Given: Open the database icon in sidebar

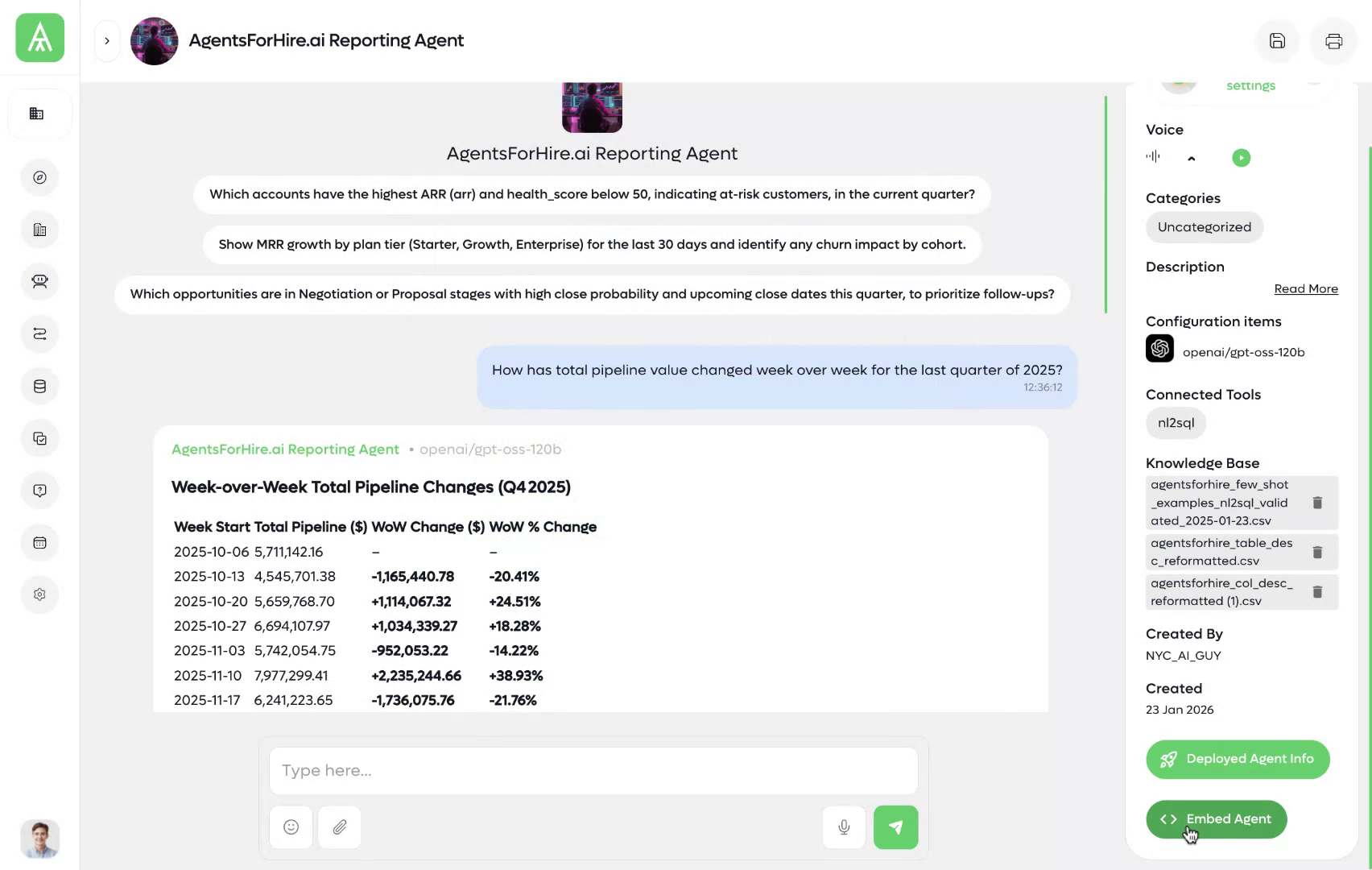Looking at the screenshot, I should [x=39, y=386].
